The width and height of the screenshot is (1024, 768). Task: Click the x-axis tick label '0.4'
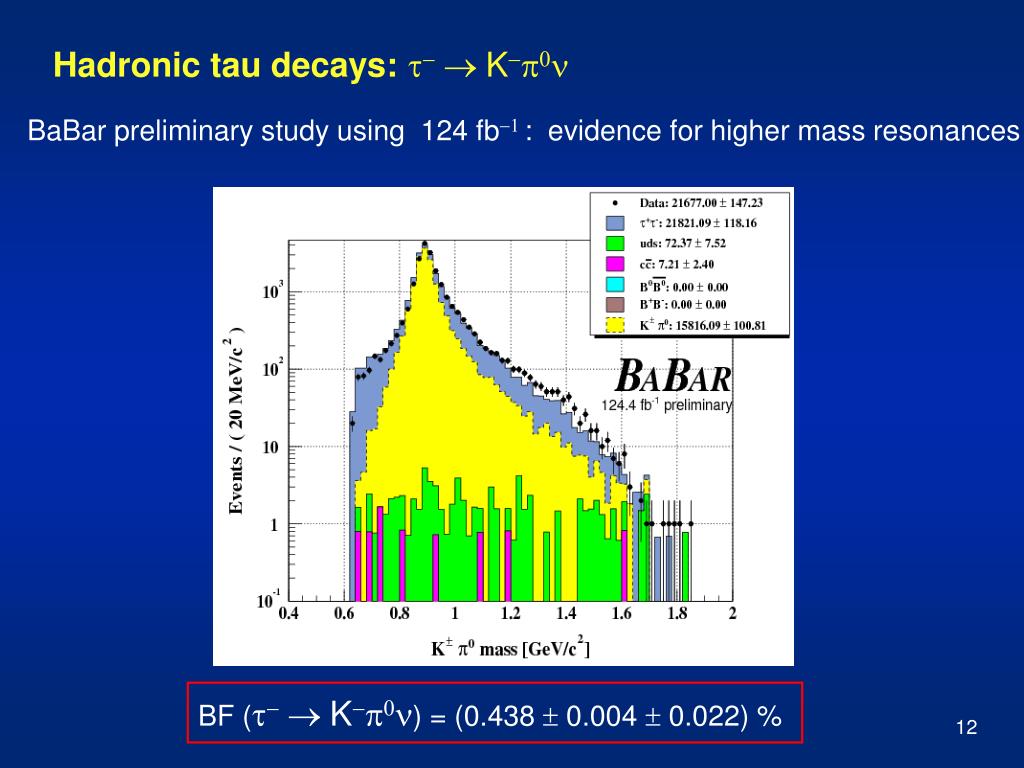[x=289, y=613]
